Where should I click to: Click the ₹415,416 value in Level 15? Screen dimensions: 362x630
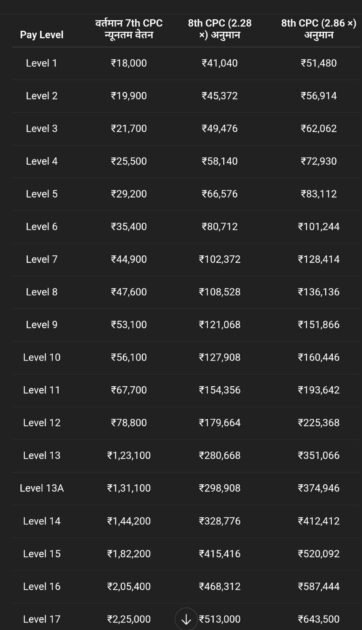(220, 554)
